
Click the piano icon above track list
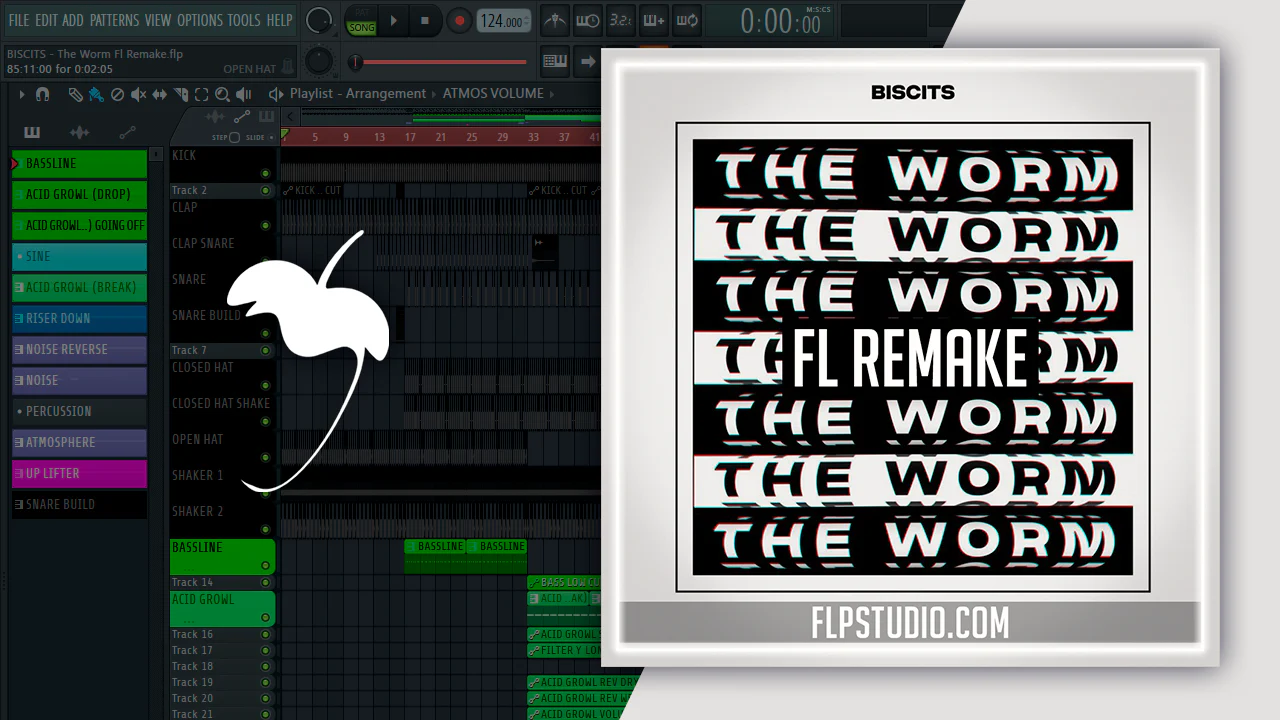(267, 118)
